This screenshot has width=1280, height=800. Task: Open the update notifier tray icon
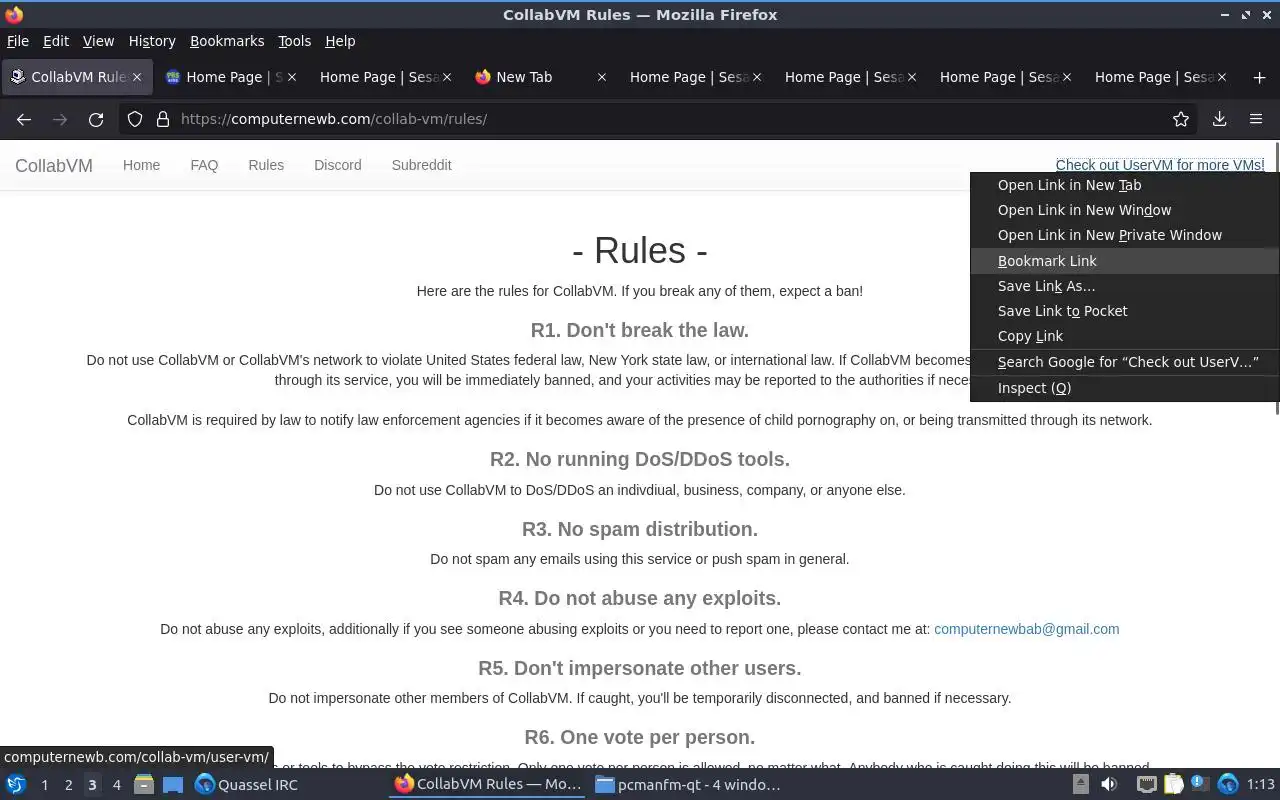[1199, 785]
